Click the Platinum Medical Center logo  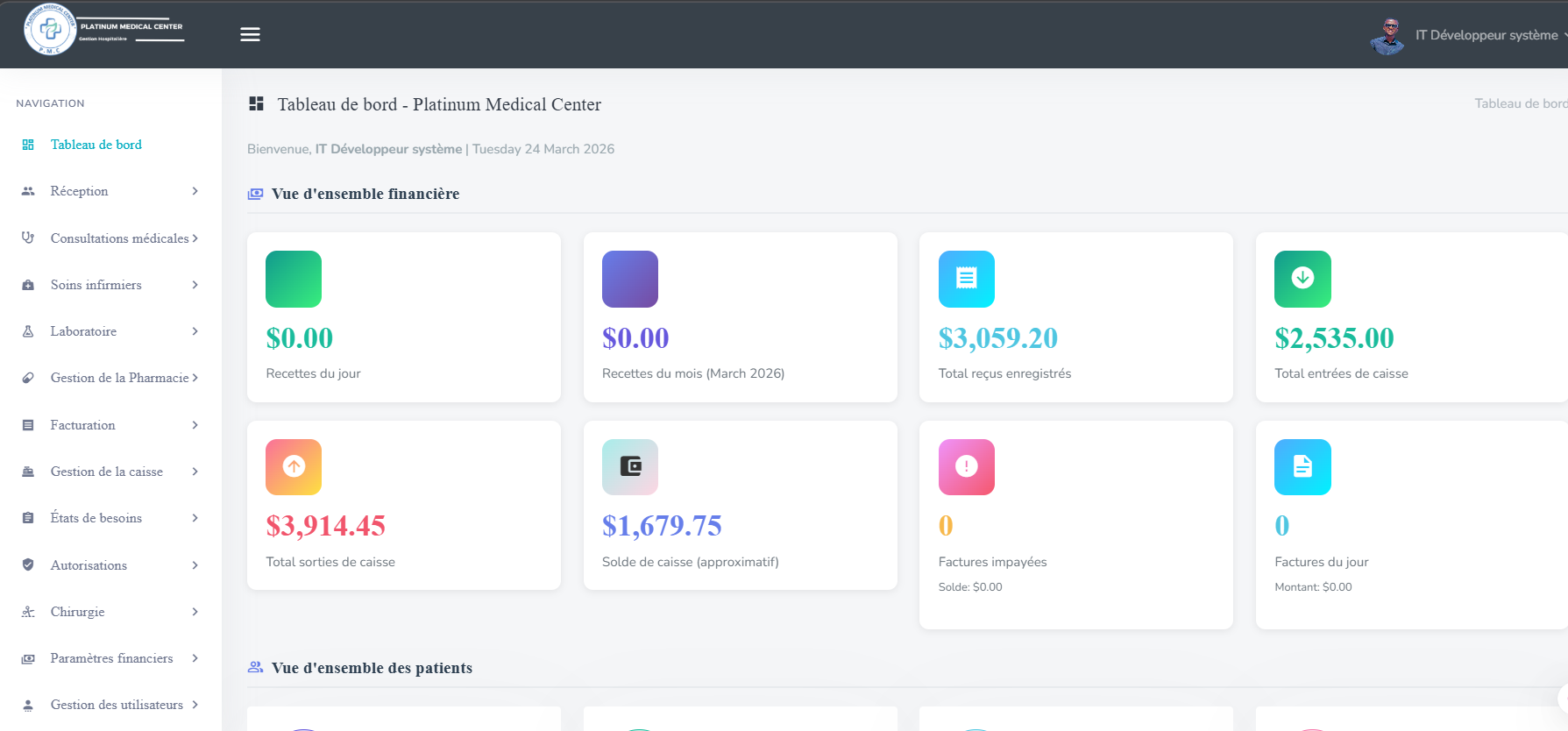[x=103, y=29]
